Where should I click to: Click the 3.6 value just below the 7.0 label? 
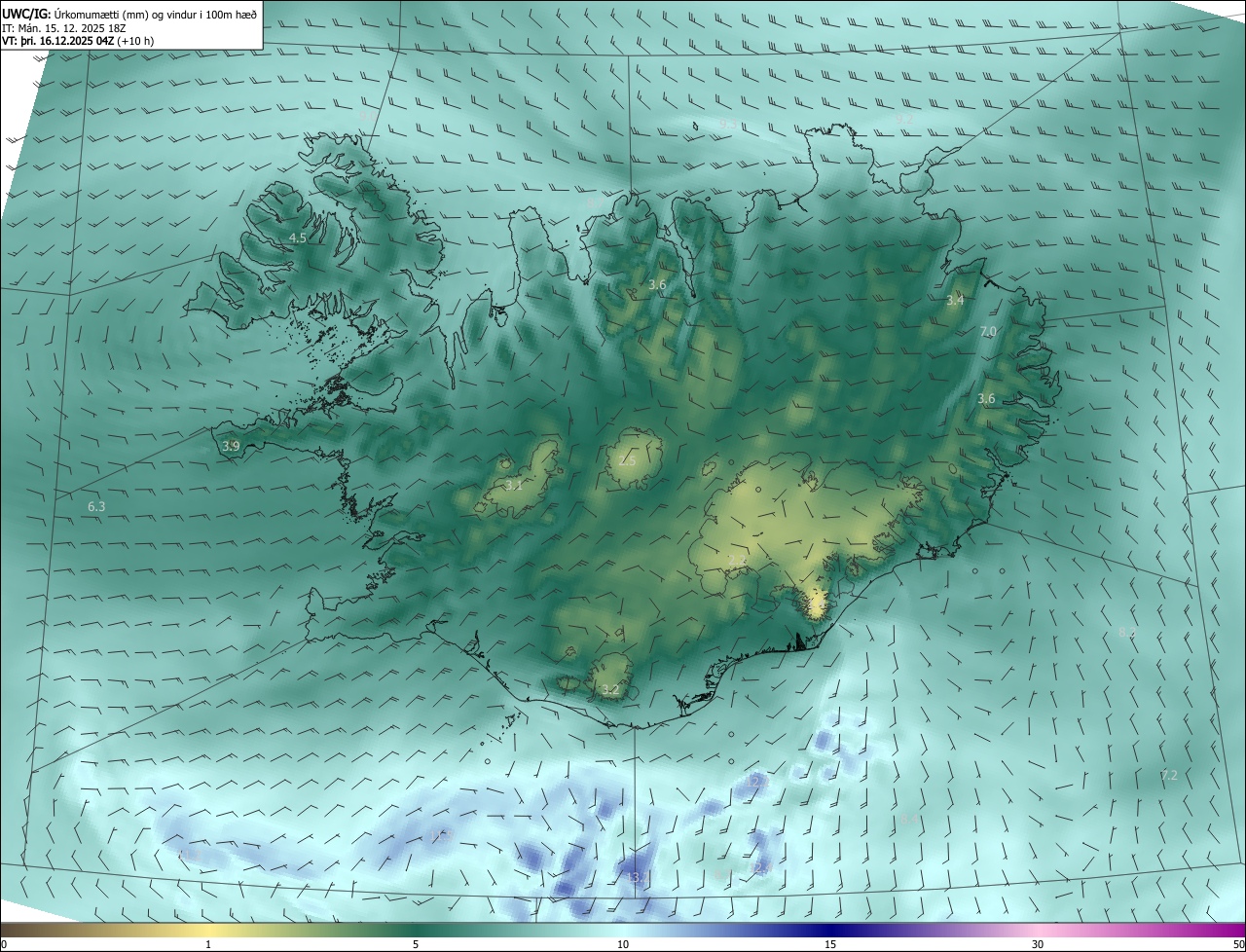(986, 398)
